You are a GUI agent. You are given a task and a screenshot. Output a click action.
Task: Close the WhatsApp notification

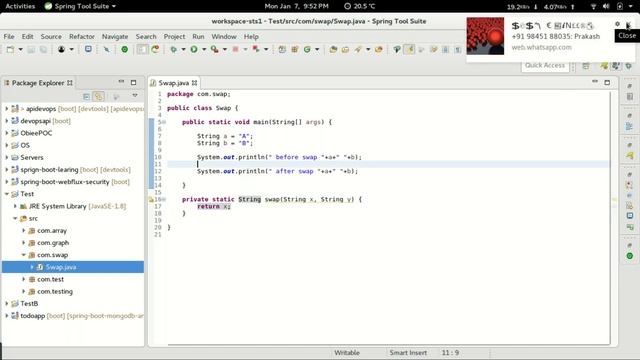[629, 25]
